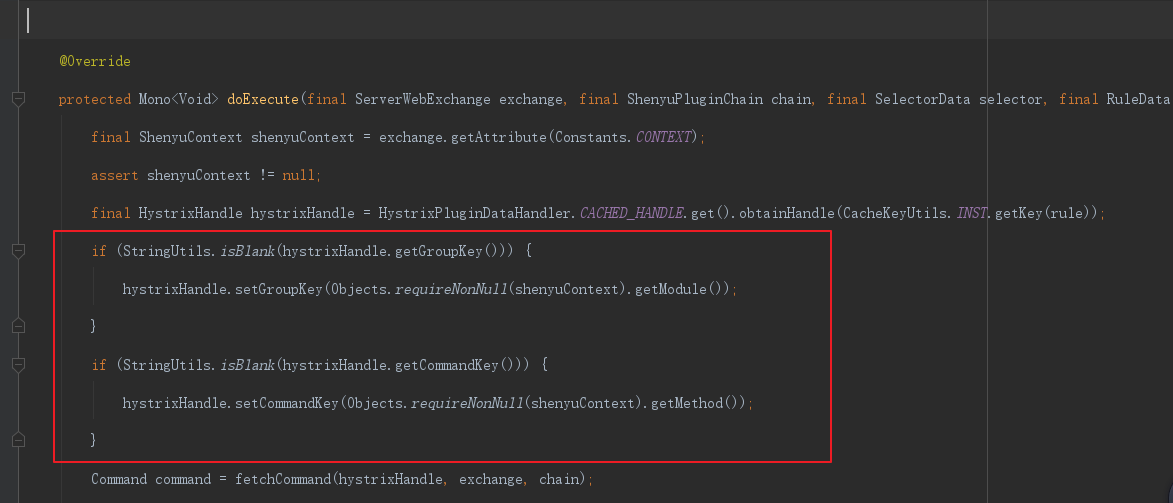Click the ShenyuContext type declaration
Screen dimensions: 1173x503
[191, 137]
